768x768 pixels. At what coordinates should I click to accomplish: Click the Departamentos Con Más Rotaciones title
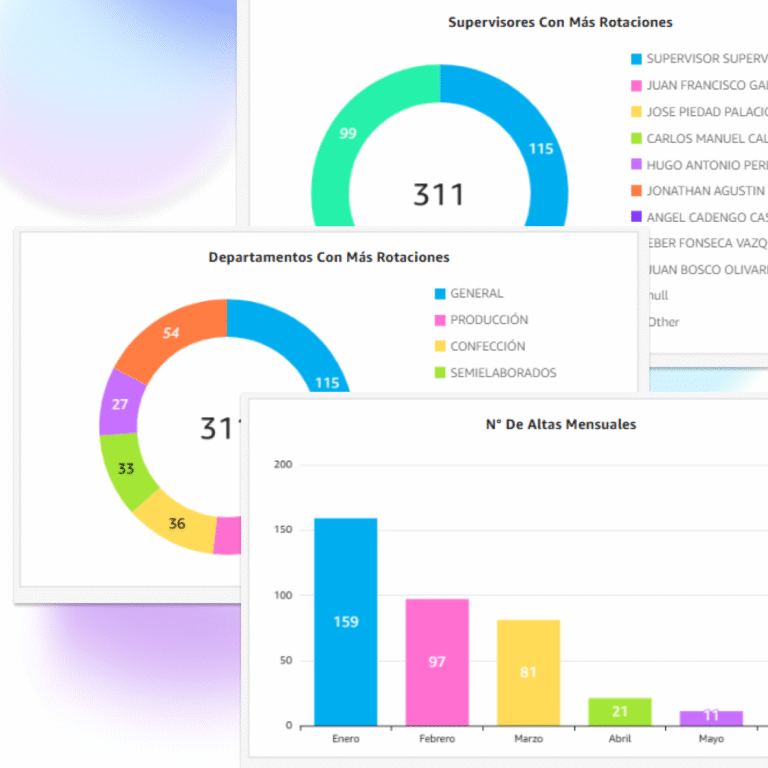(329, 257)
